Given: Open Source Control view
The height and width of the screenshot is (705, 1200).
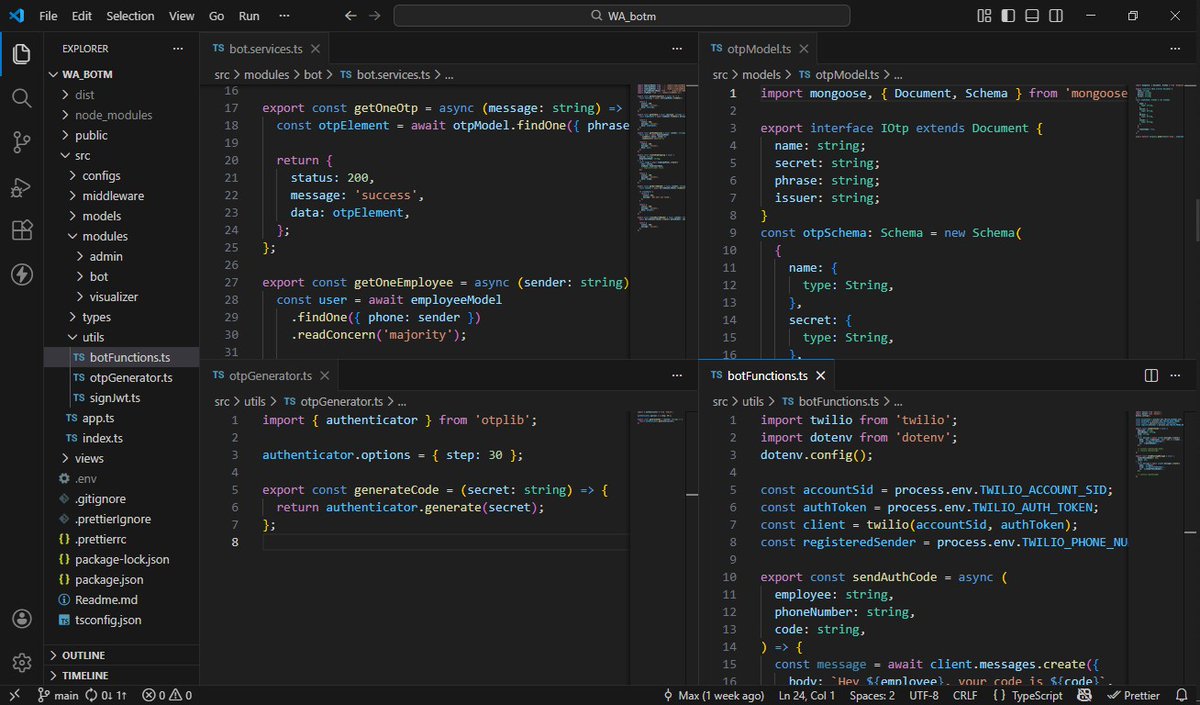Looking at the screenshot, I should [21, 142].
